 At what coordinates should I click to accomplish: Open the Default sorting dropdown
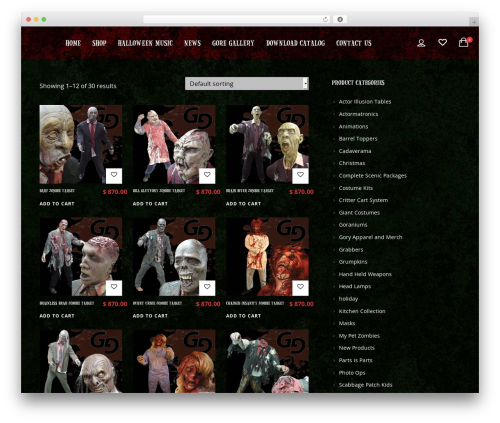coord(247,84)
